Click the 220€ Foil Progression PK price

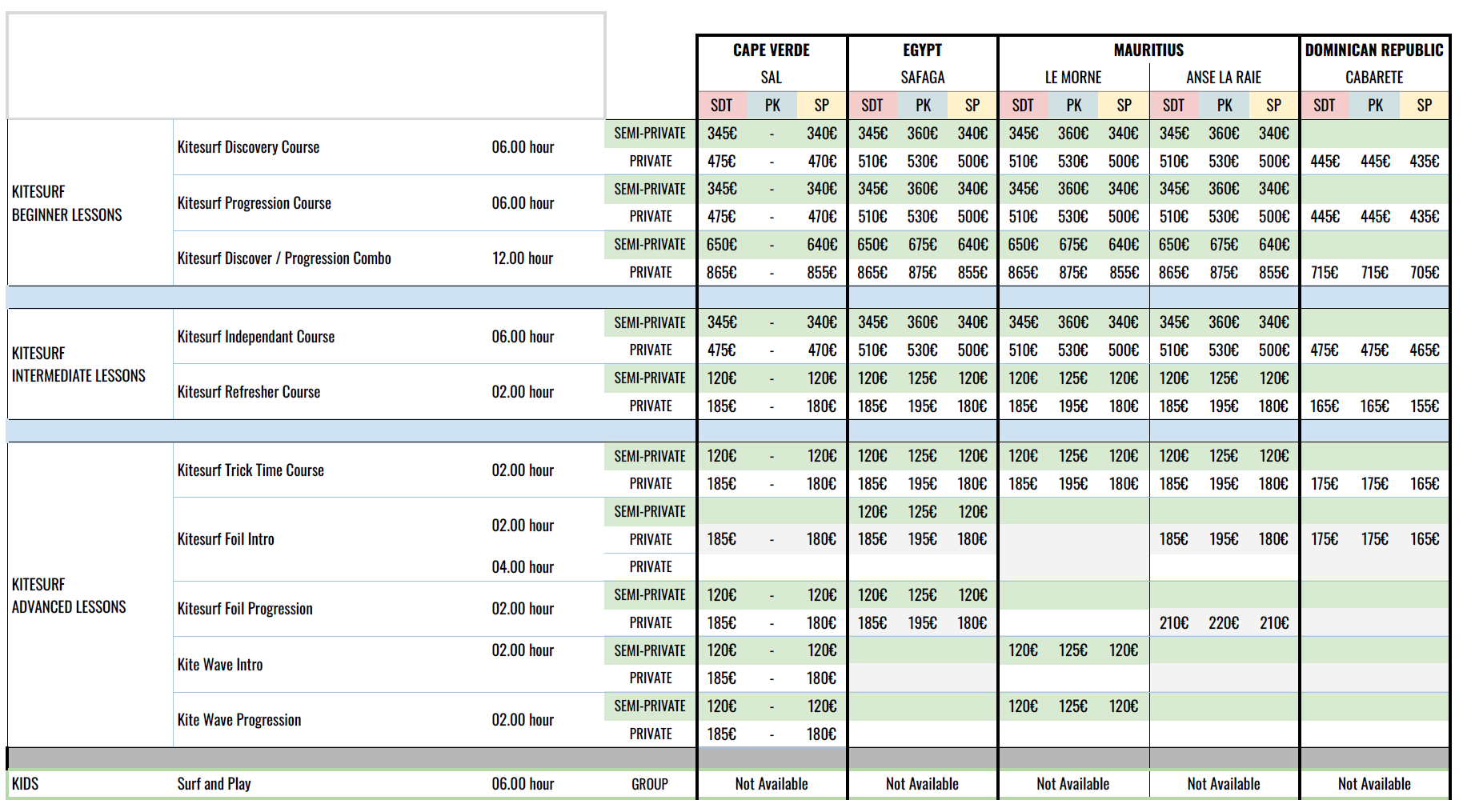1224,623
